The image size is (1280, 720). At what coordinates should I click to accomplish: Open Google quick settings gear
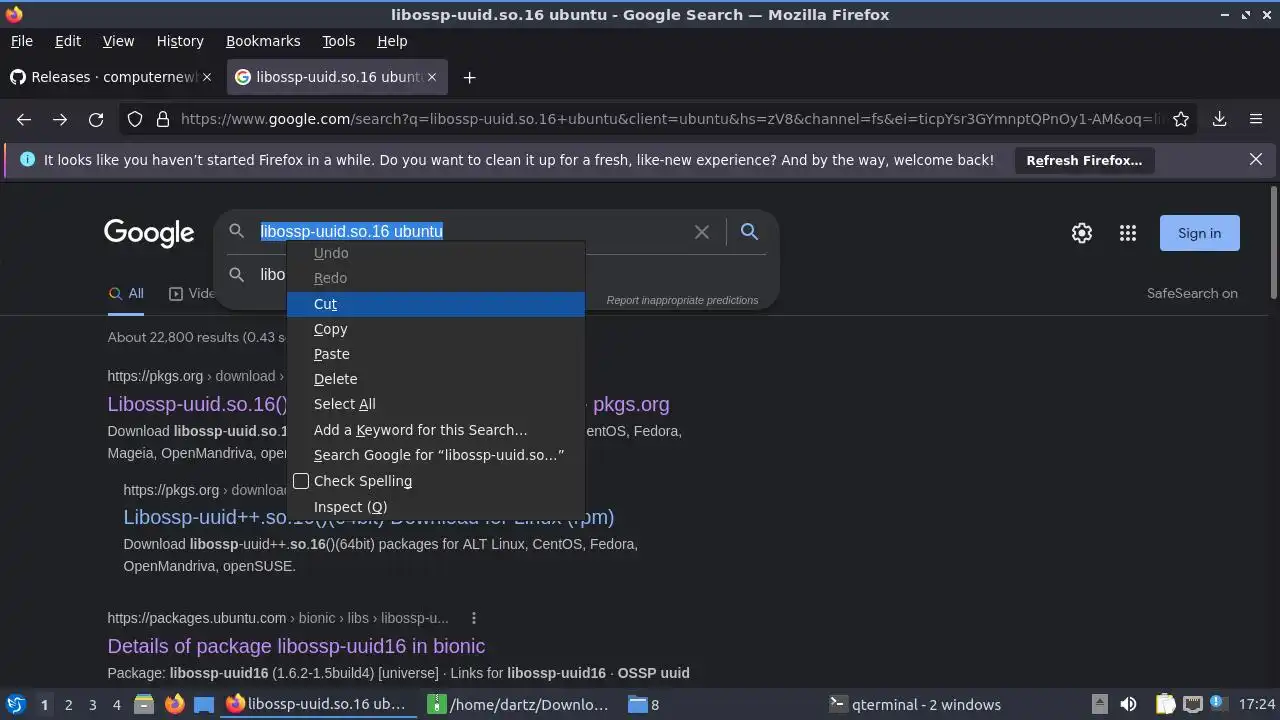(x=1082, y=233)
